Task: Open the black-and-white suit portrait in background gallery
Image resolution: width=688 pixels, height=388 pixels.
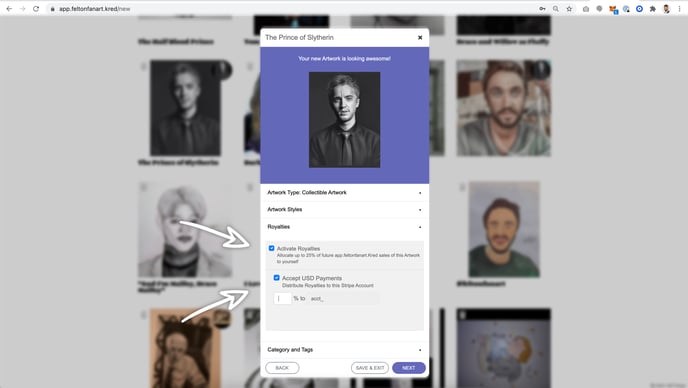Action: [x=185, y=108]
